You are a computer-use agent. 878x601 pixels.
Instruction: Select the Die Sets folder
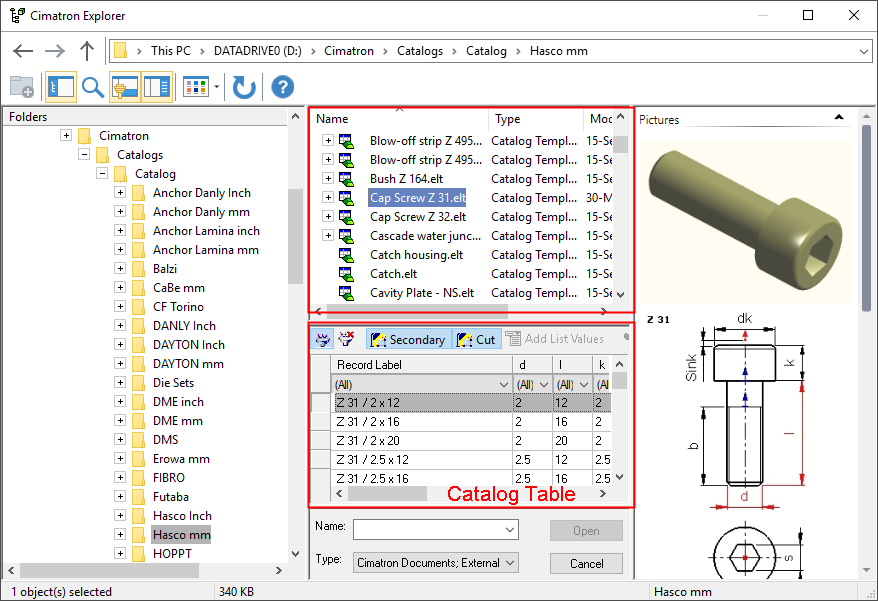[174, 383]
